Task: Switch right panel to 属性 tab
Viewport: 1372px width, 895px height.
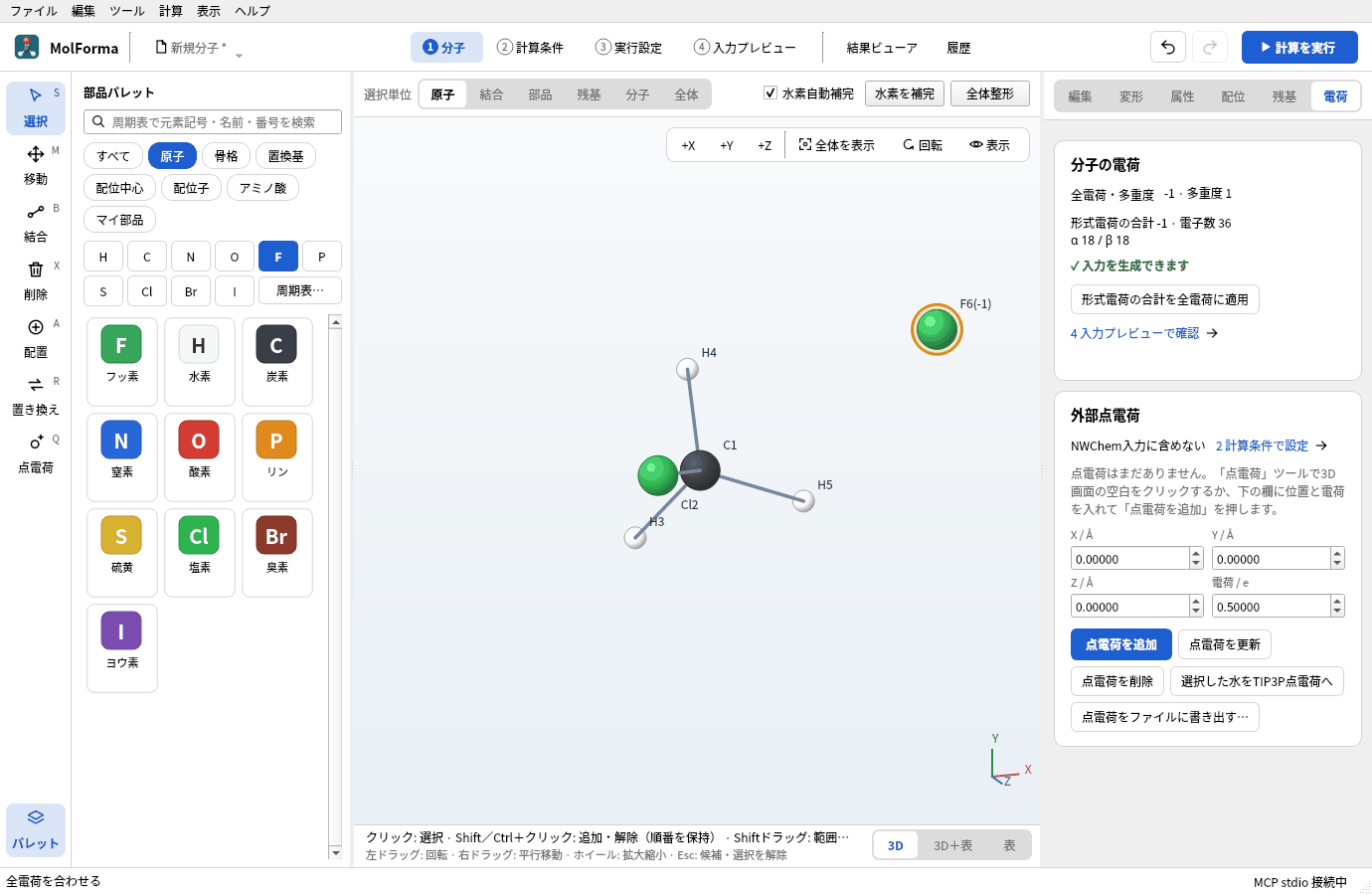Action: click(x=1182, y=96)
